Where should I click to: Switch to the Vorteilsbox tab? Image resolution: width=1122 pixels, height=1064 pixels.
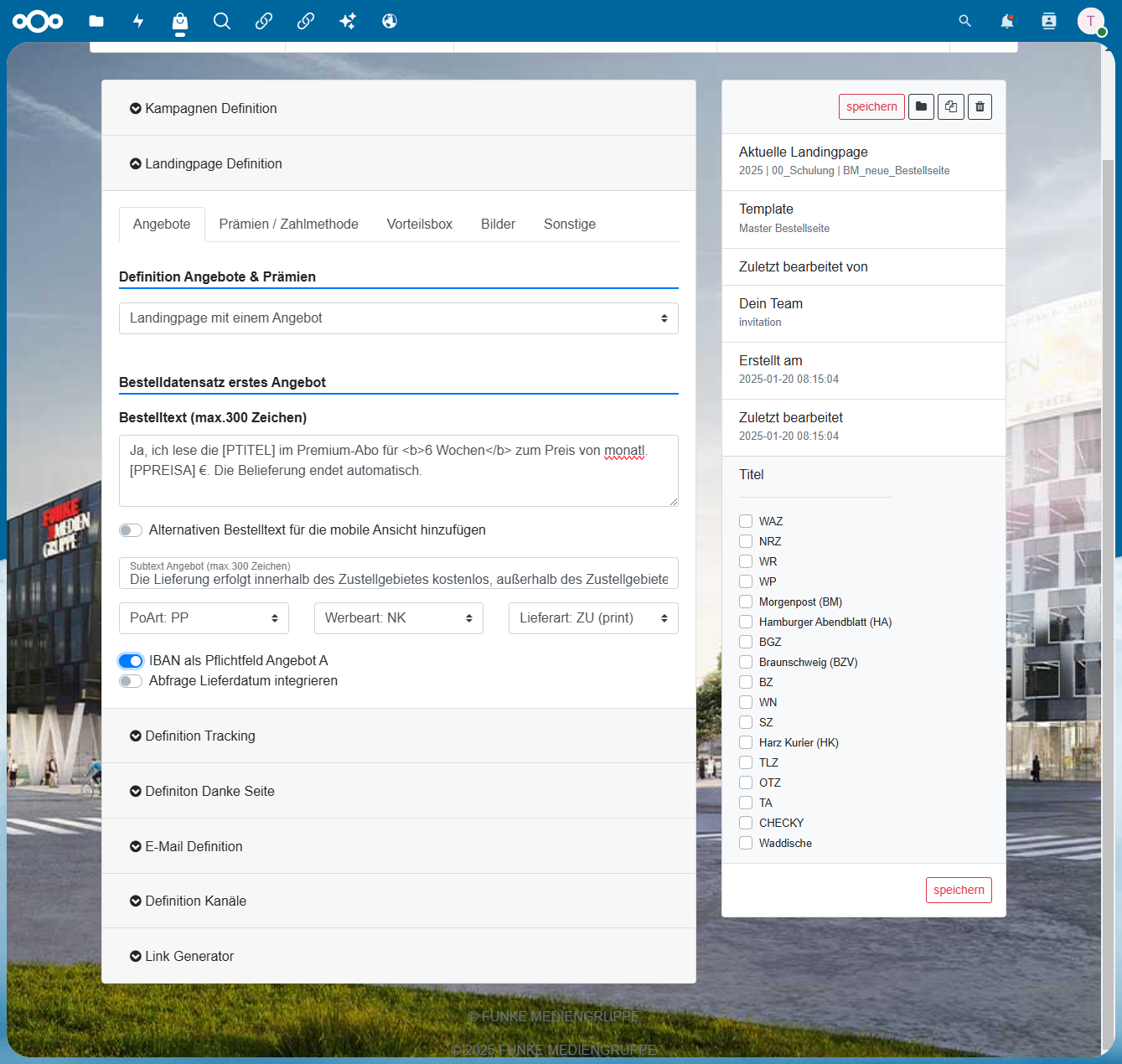pos(420,224)
